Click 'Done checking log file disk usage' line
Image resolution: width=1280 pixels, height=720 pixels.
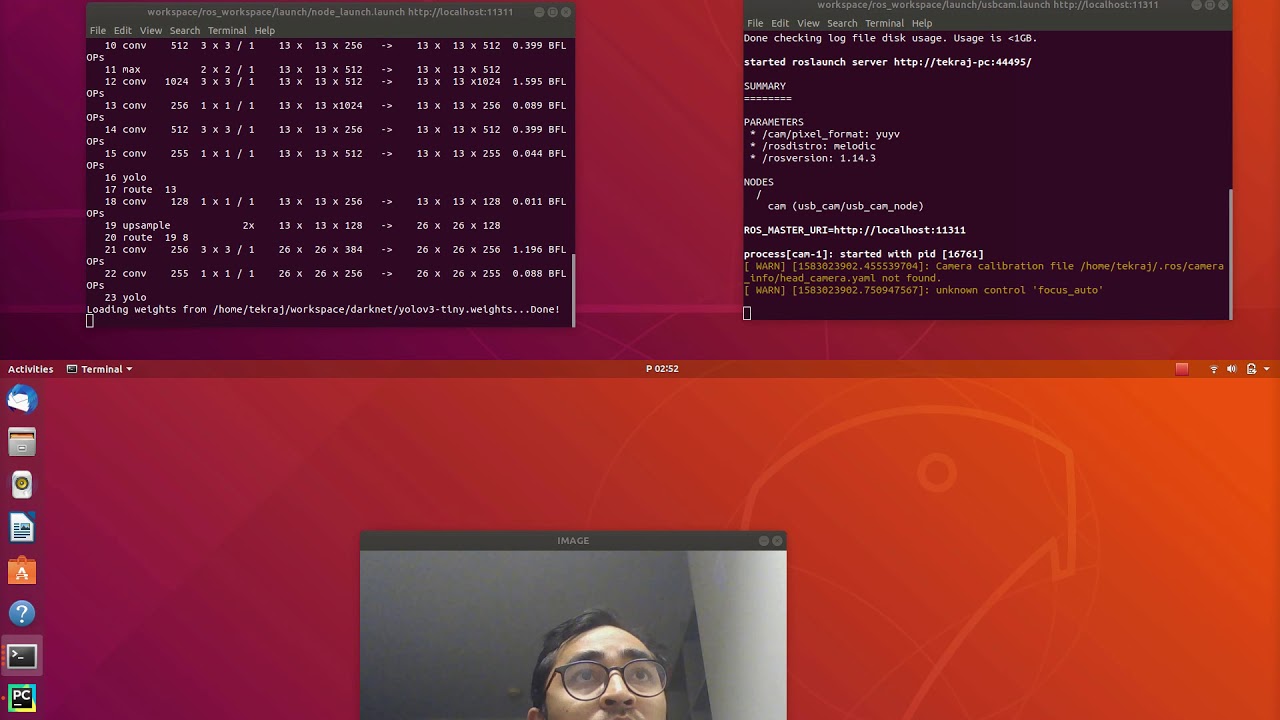coord(890,38)
